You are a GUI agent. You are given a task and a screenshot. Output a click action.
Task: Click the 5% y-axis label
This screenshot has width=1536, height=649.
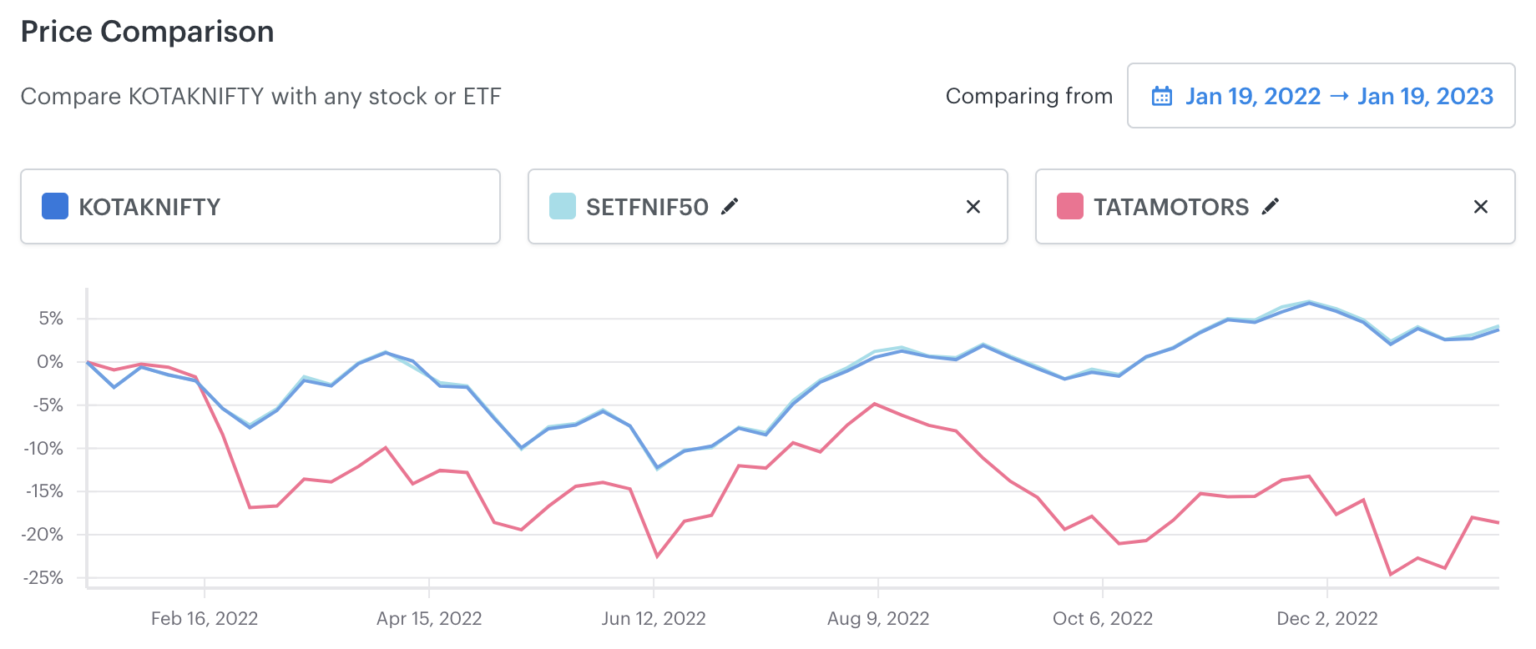click(50, 318)
